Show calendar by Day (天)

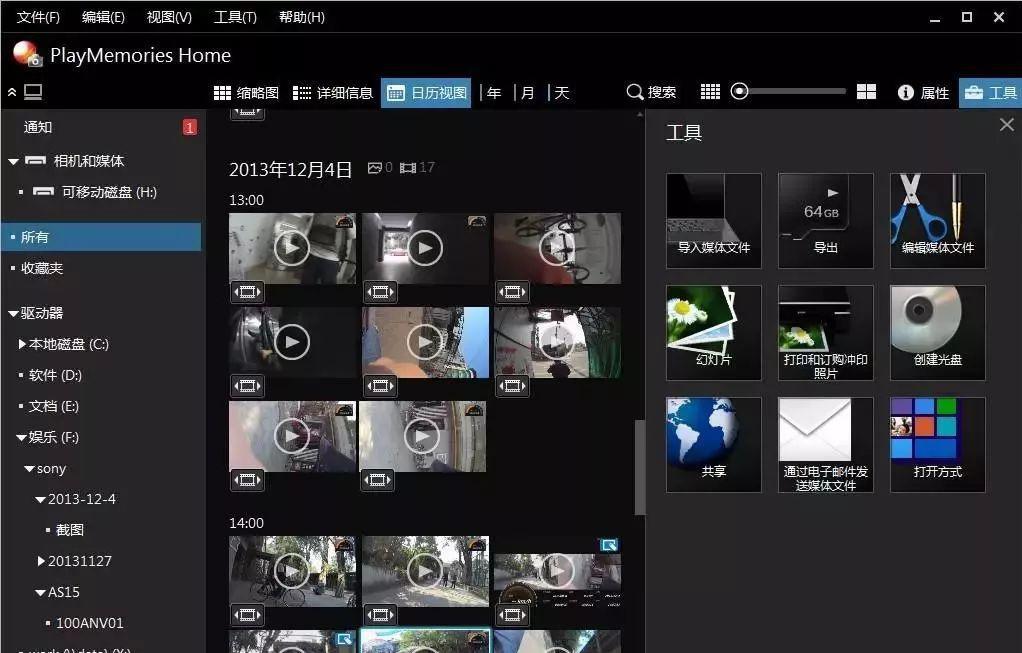(562, 93)
